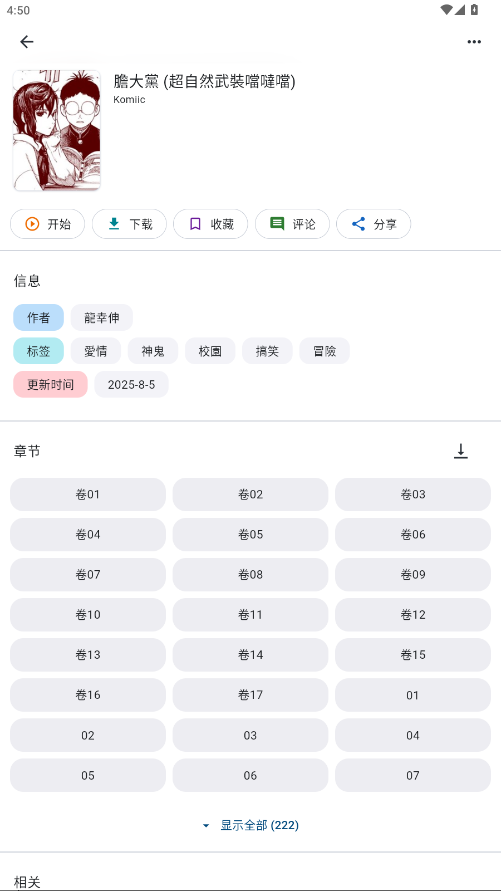Select the 冒險 tag
Image resolution: width=501 pixels, height=891 pixels.
(x=324, y=351)
